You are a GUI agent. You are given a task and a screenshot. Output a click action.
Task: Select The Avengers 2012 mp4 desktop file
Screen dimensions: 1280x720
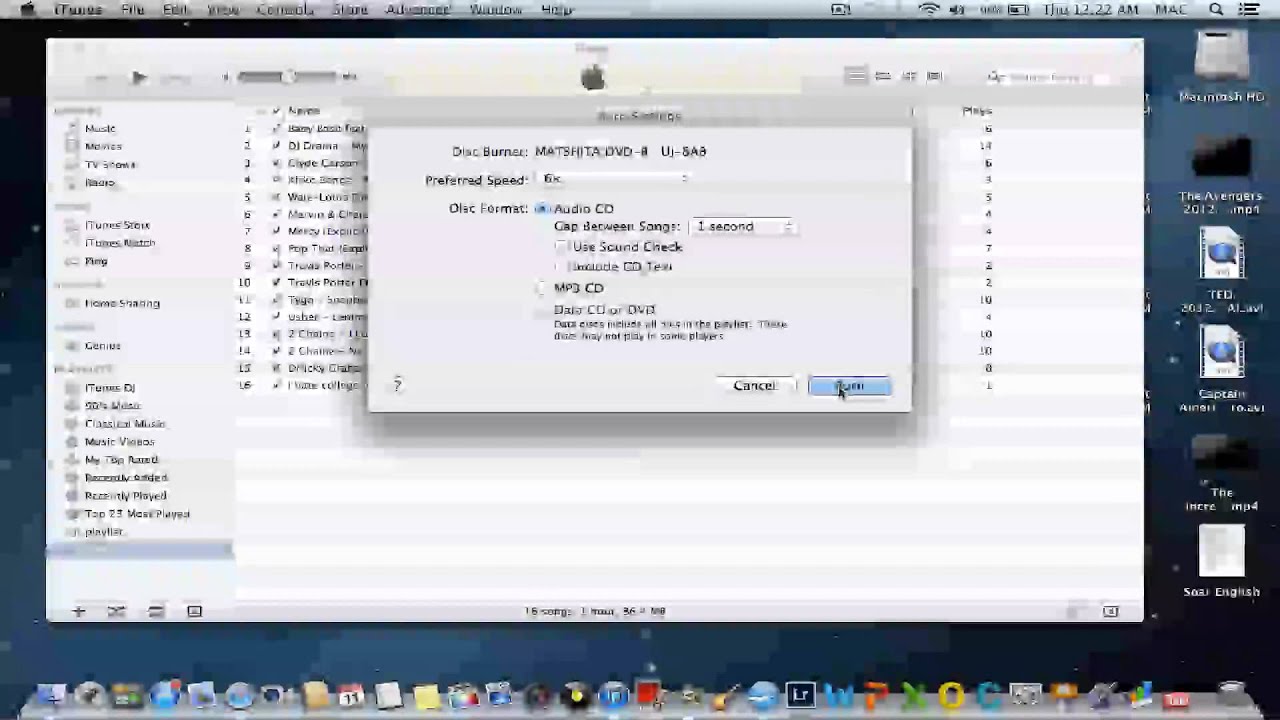pyautogui.click(x=1221, y=172)
